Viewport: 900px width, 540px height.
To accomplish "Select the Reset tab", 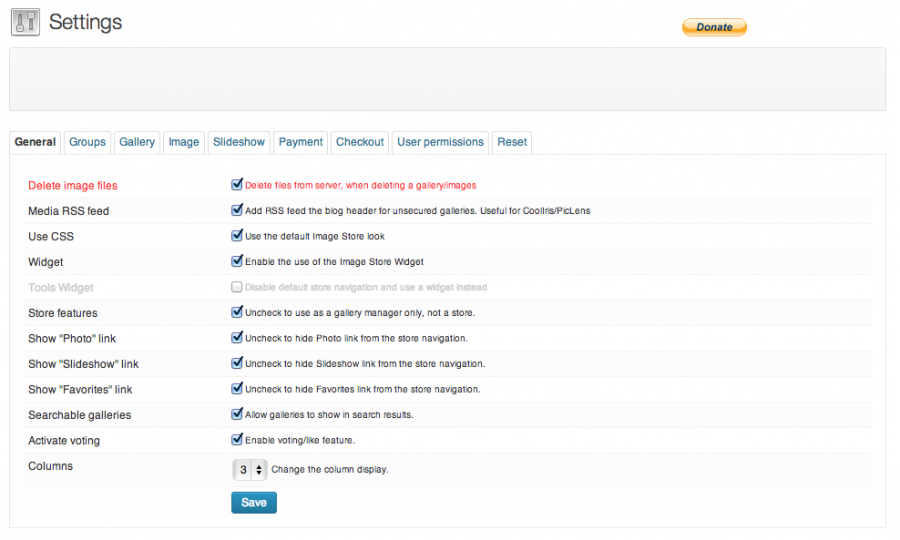I will pyautogui.click(x=512, y=142).
